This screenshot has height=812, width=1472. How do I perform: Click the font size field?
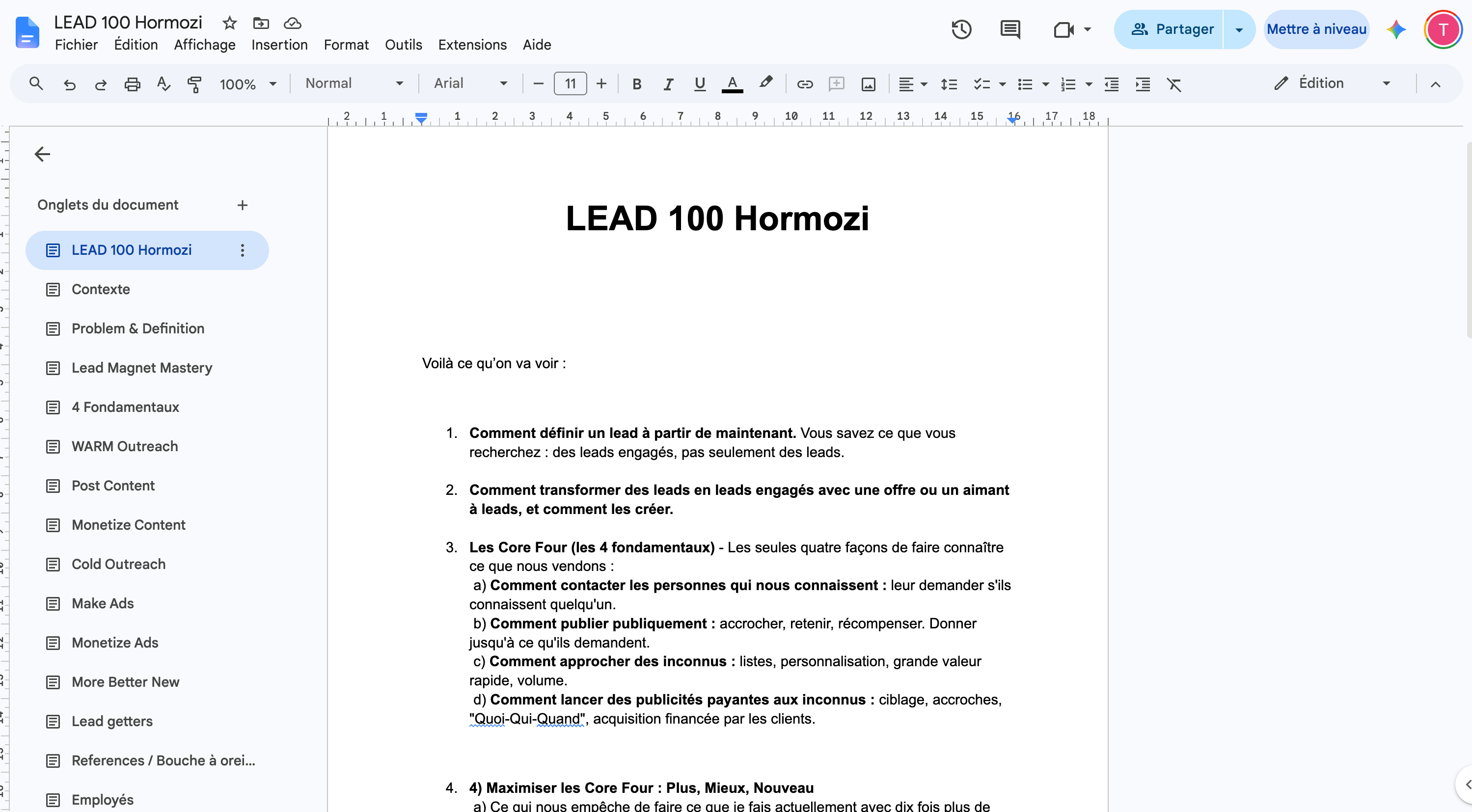click(x=570, y=84)
